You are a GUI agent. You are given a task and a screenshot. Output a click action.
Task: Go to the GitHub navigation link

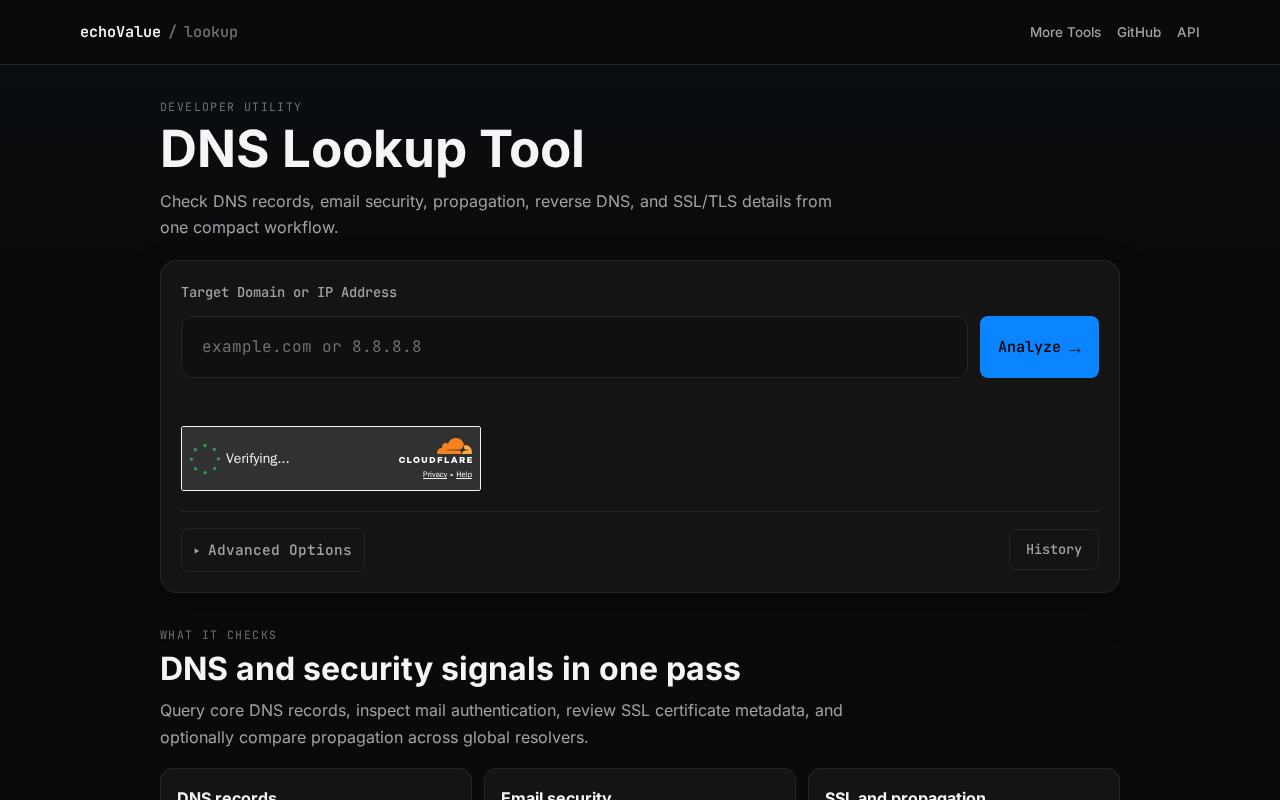(x=1139, y=32)
